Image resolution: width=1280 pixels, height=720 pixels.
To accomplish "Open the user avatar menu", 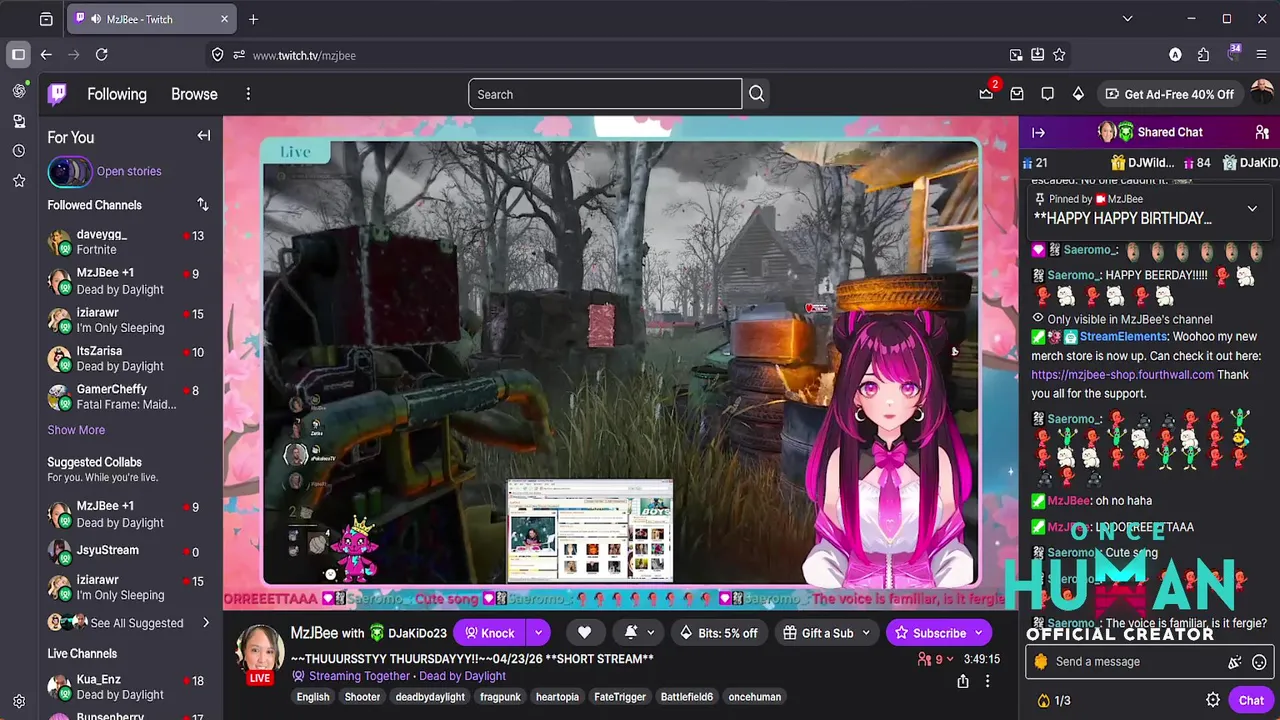I will coord(1262,94).
